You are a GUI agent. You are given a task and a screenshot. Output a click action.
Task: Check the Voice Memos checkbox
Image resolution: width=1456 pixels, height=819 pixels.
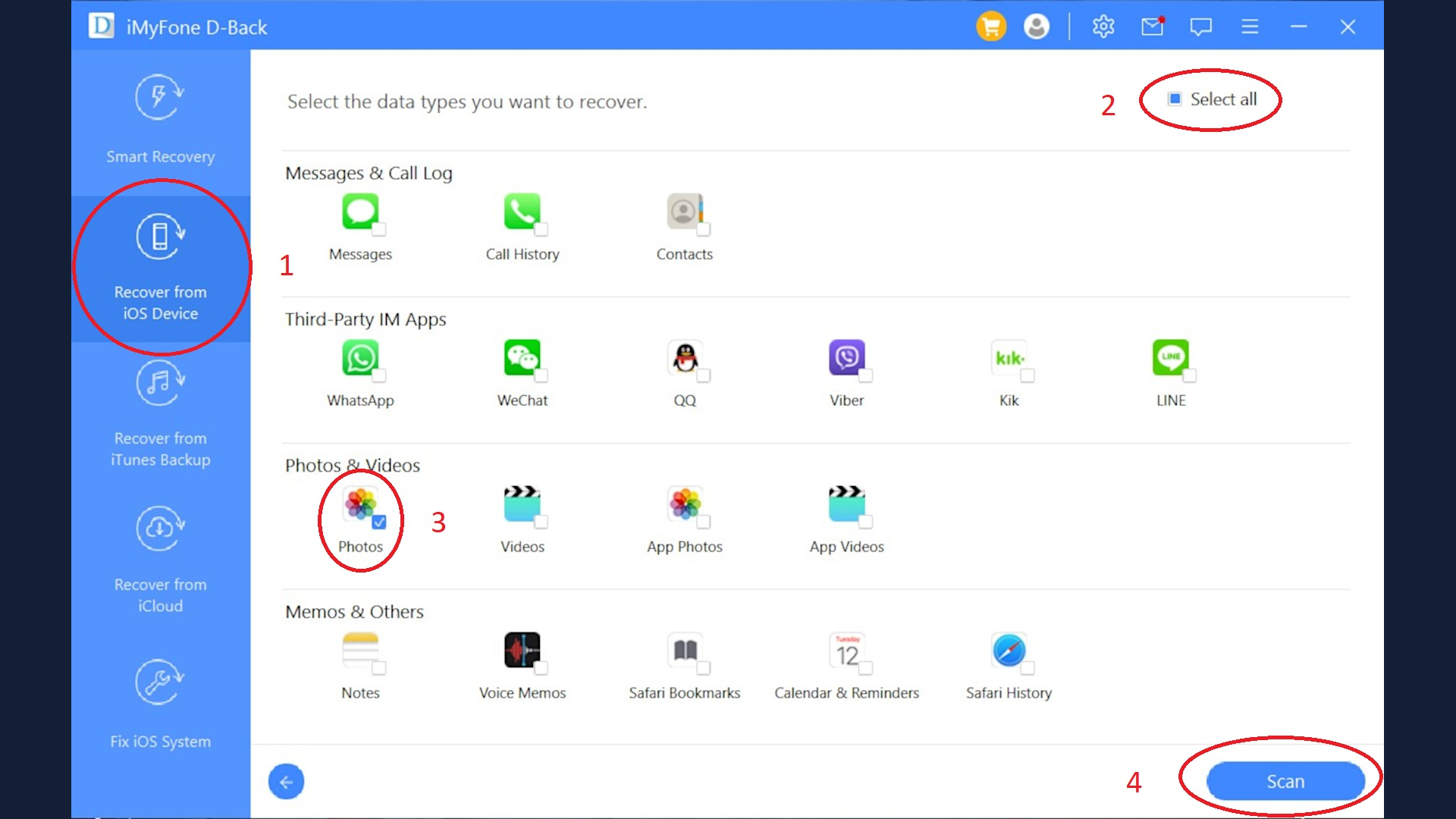click(541, 668)
